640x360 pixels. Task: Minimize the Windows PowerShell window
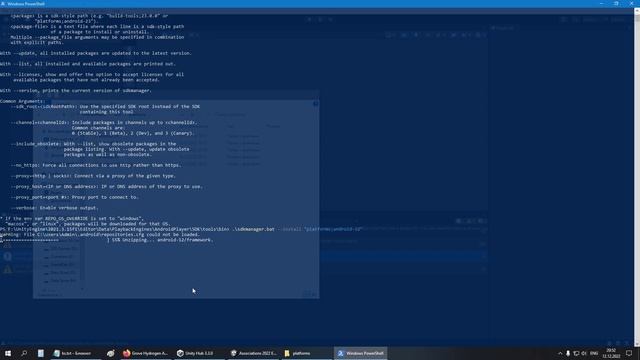point(602,4)
